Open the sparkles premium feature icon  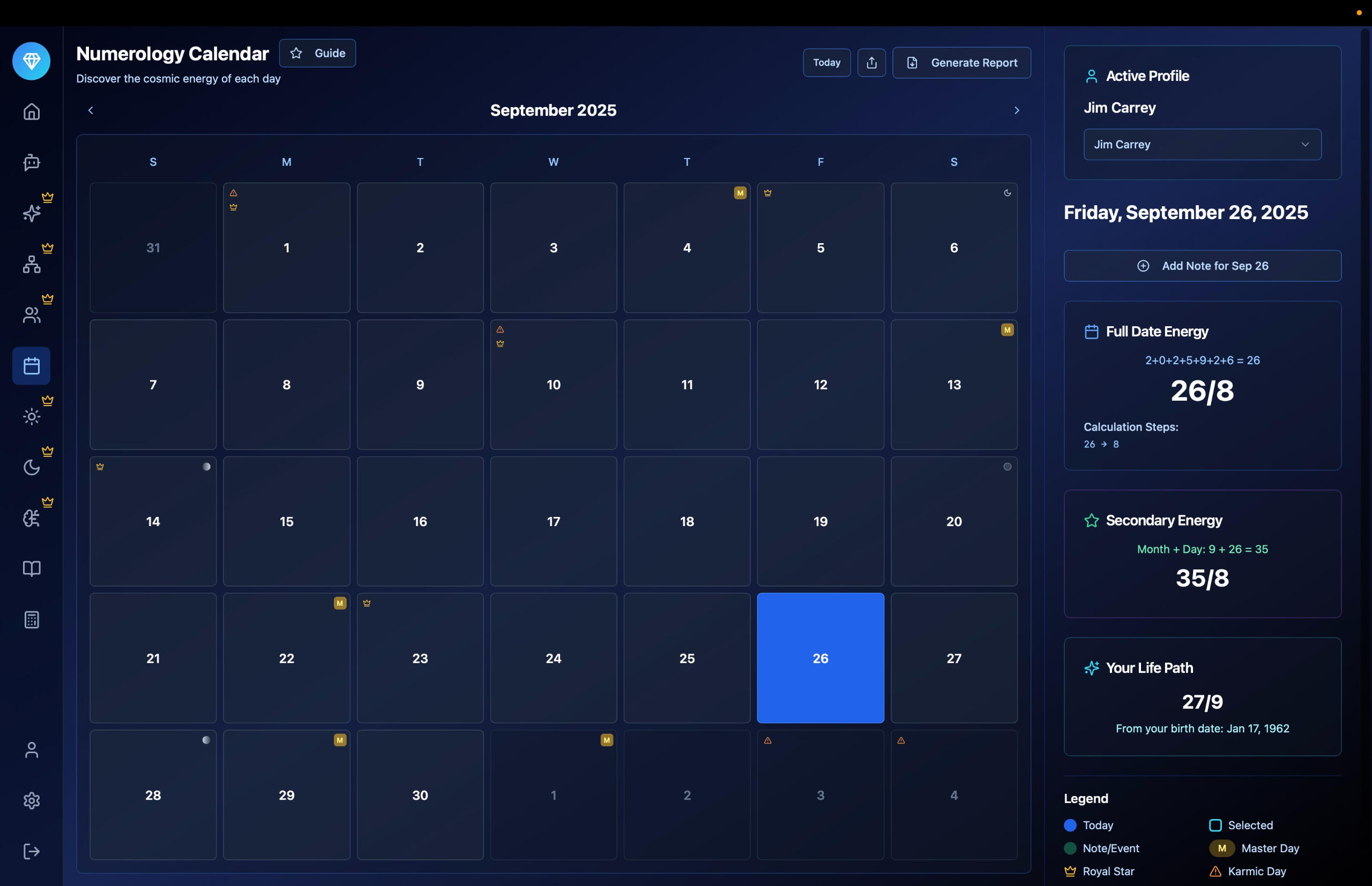pos(31,213)
